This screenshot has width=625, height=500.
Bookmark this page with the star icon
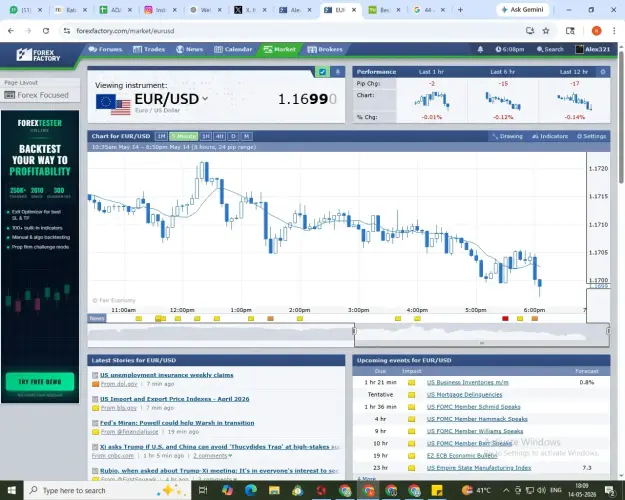(546, 31)
